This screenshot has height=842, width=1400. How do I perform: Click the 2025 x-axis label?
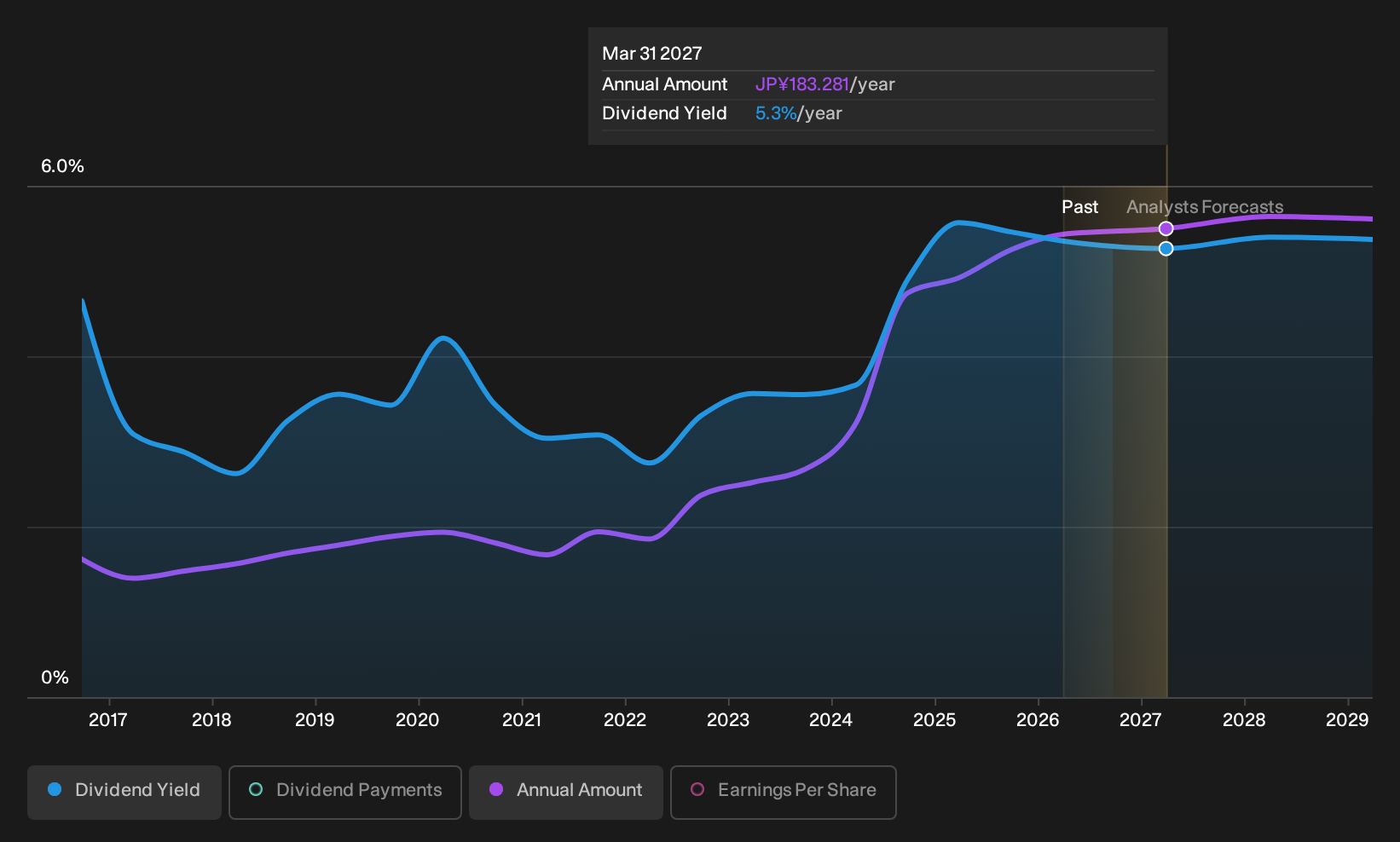[x=934, y=720]
